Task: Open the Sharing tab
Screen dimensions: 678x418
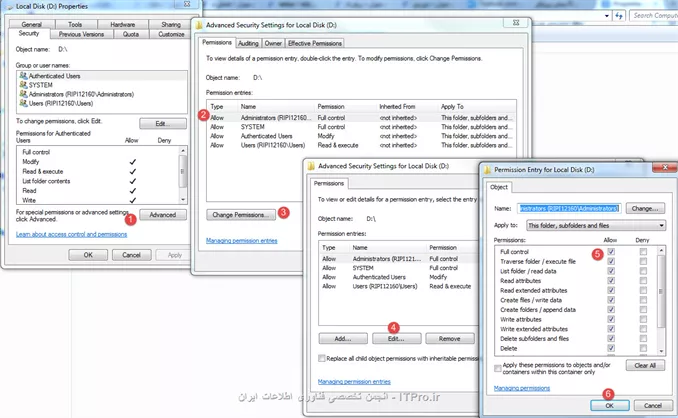Action: coord(171,25)
